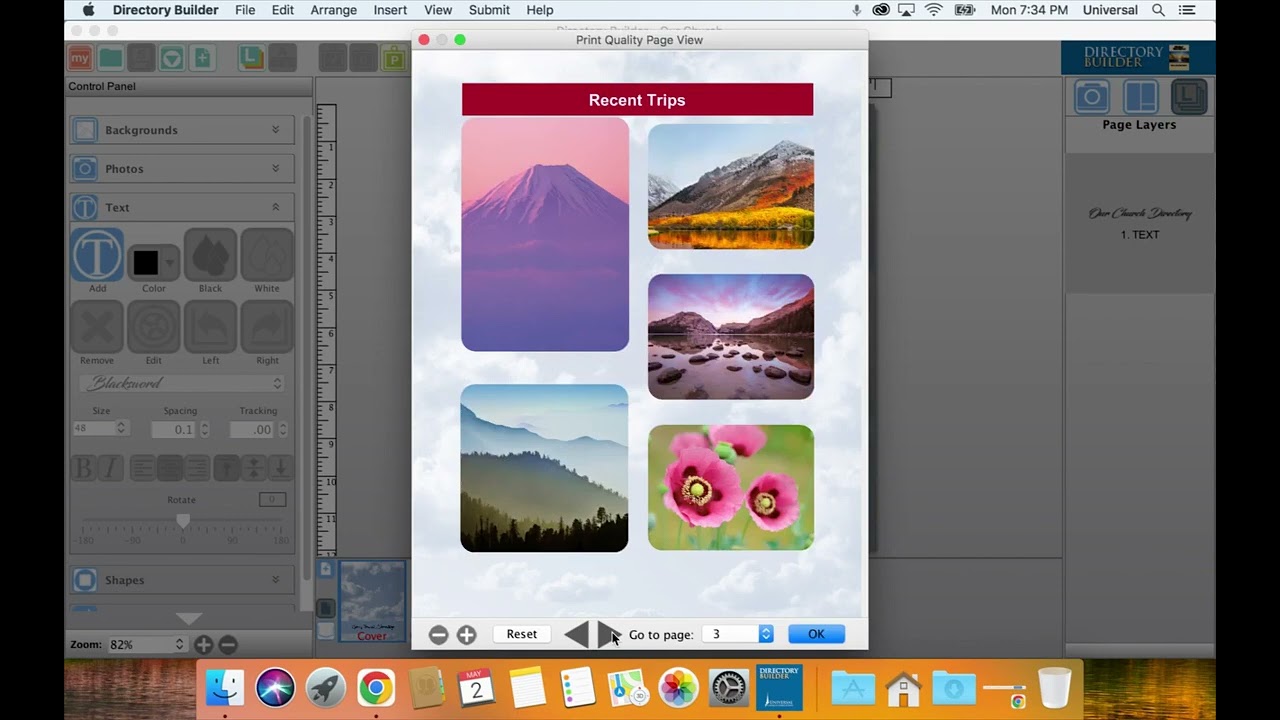Expand the Photos section
This screenshot has height=720, width=1280.
(275, 168)
